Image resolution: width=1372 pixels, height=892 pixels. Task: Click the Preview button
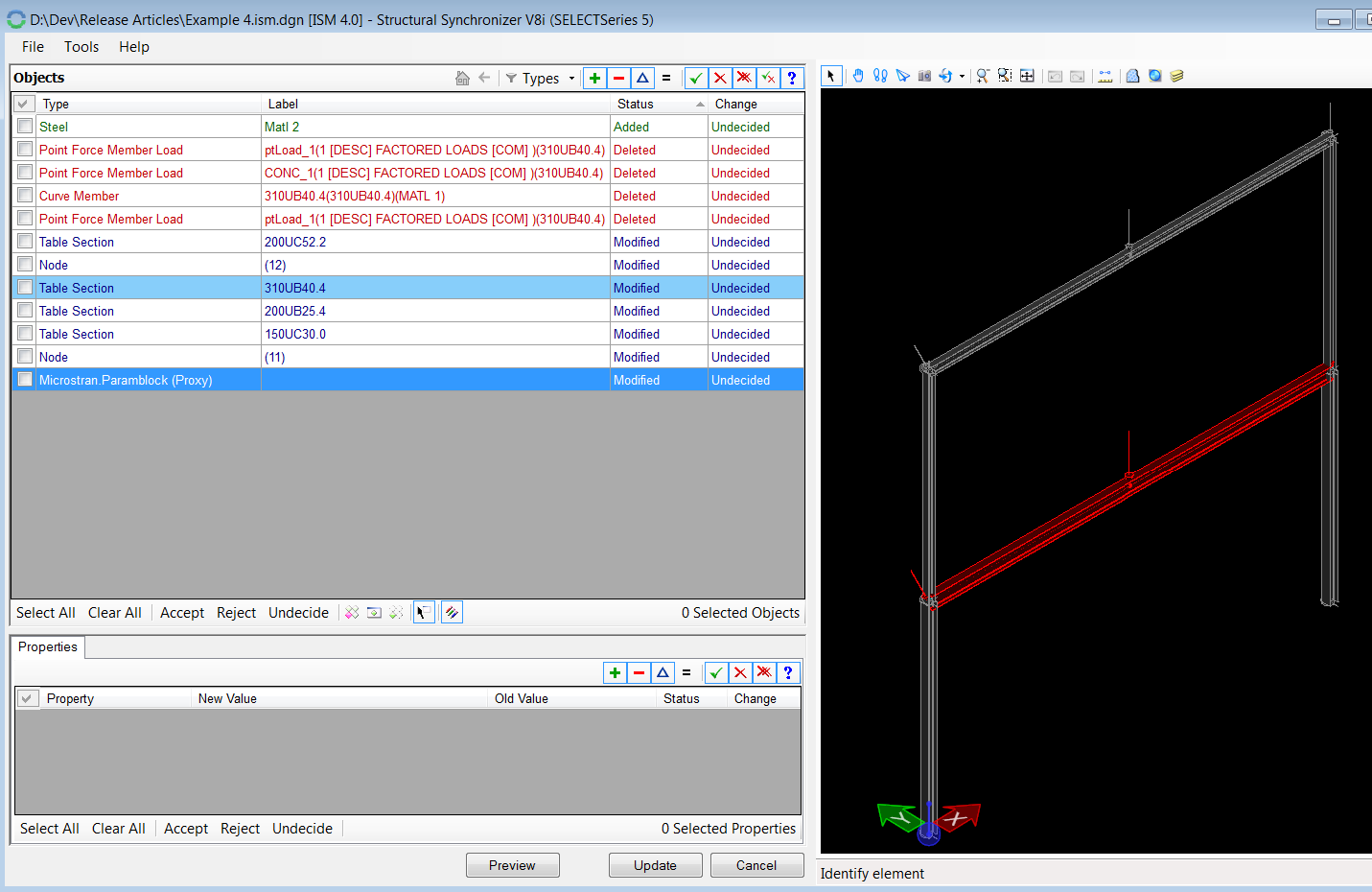tap(512, 865)
